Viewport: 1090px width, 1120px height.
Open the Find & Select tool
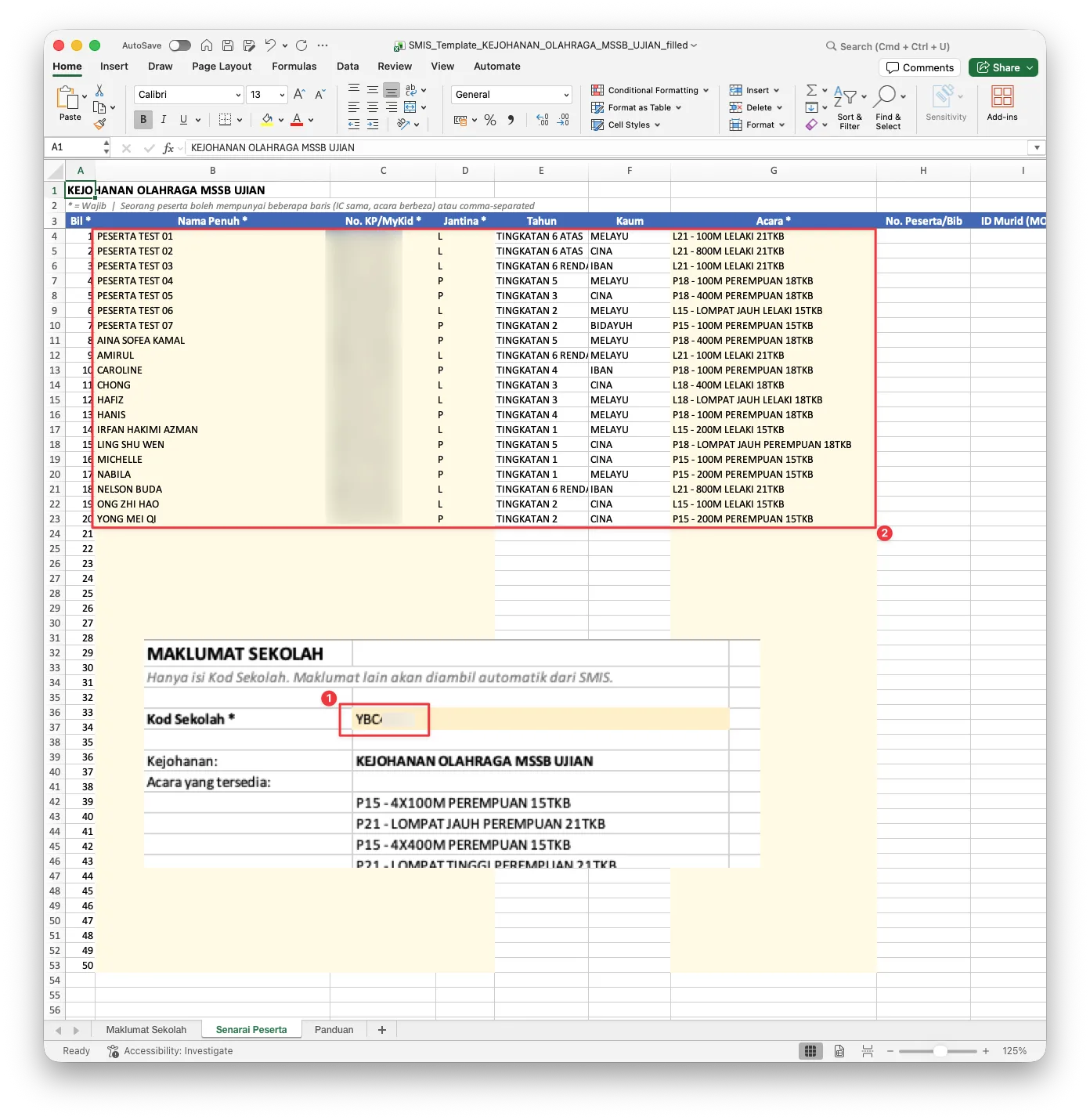[x=888, y=107]
